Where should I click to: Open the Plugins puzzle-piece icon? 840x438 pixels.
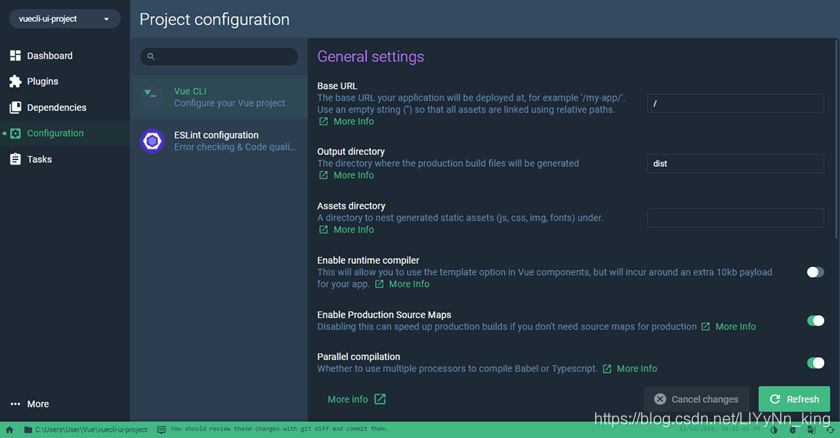pyautogui.click(x=16, y=81)
